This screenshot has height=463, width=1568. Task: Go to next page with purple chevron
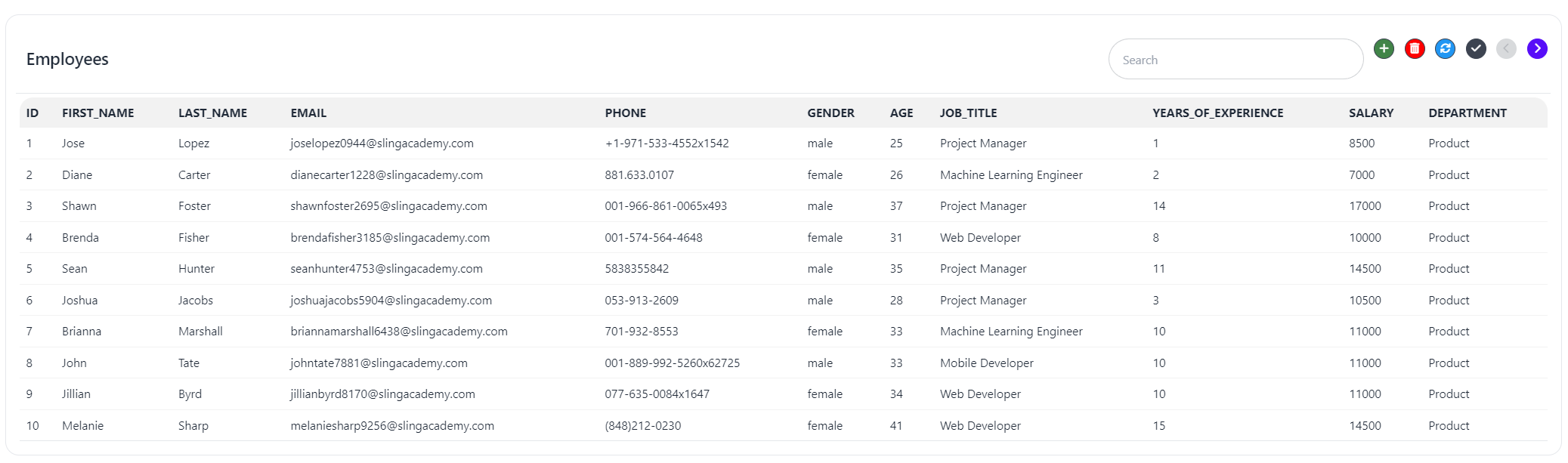[x=1537, y=49]
